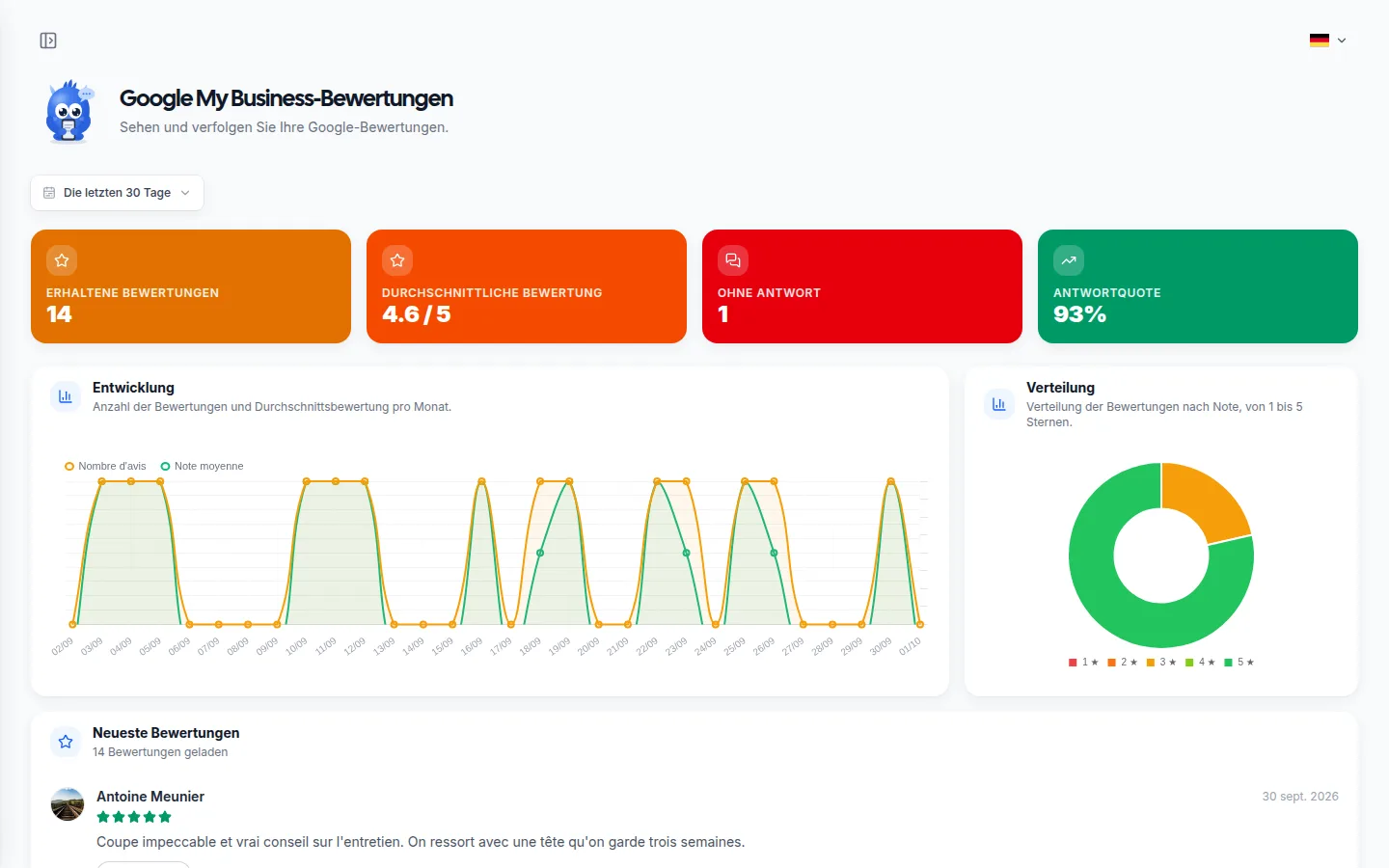Image resolution: width=1389 pixels, height=868 pixels.
Task: Click reviewer name "Antoine Meunier"
Action: click(x=150, y=797)
